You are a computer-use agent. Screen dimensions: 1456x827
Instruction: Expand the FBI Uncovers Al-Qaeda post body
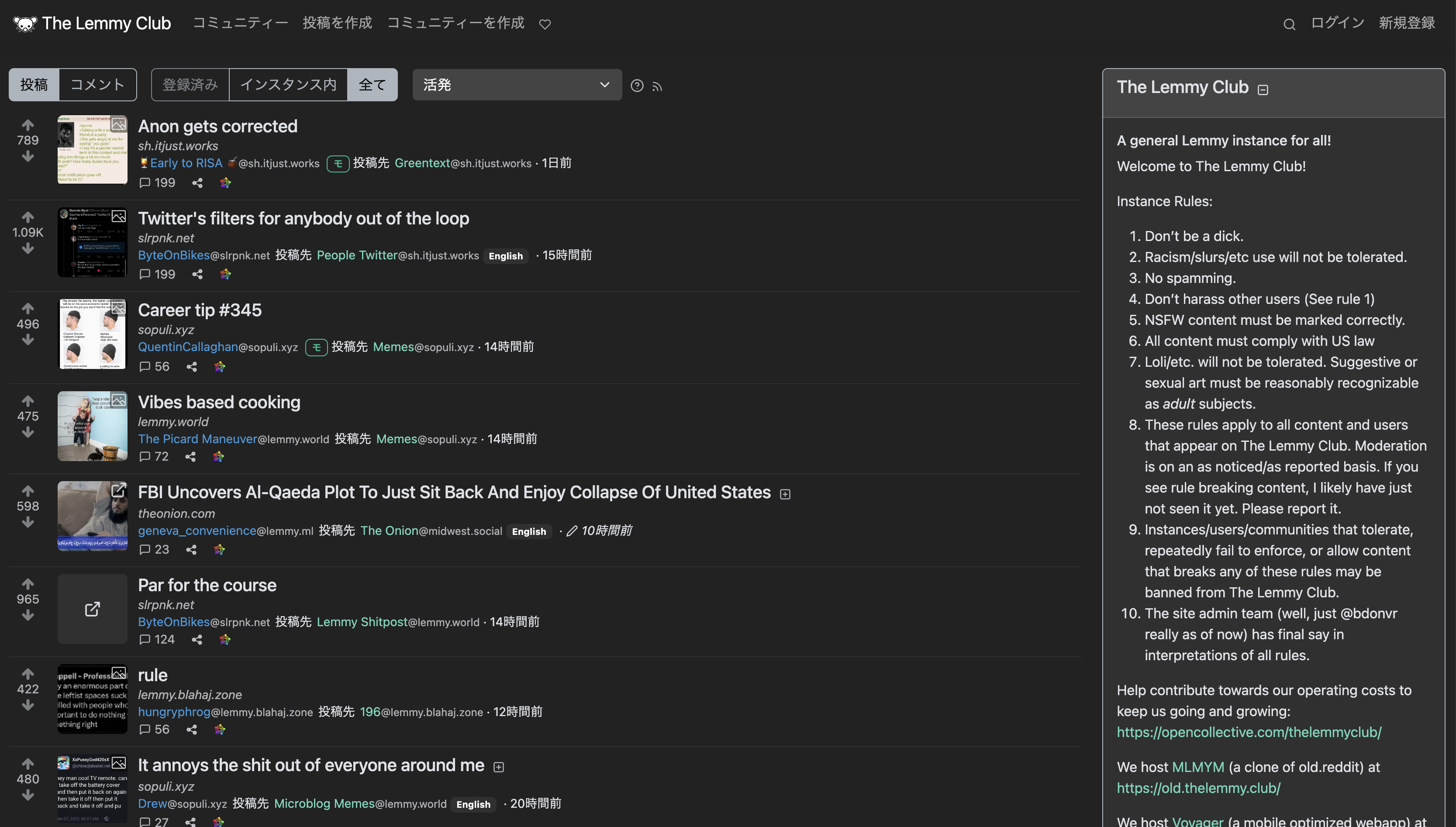[785, 494]
